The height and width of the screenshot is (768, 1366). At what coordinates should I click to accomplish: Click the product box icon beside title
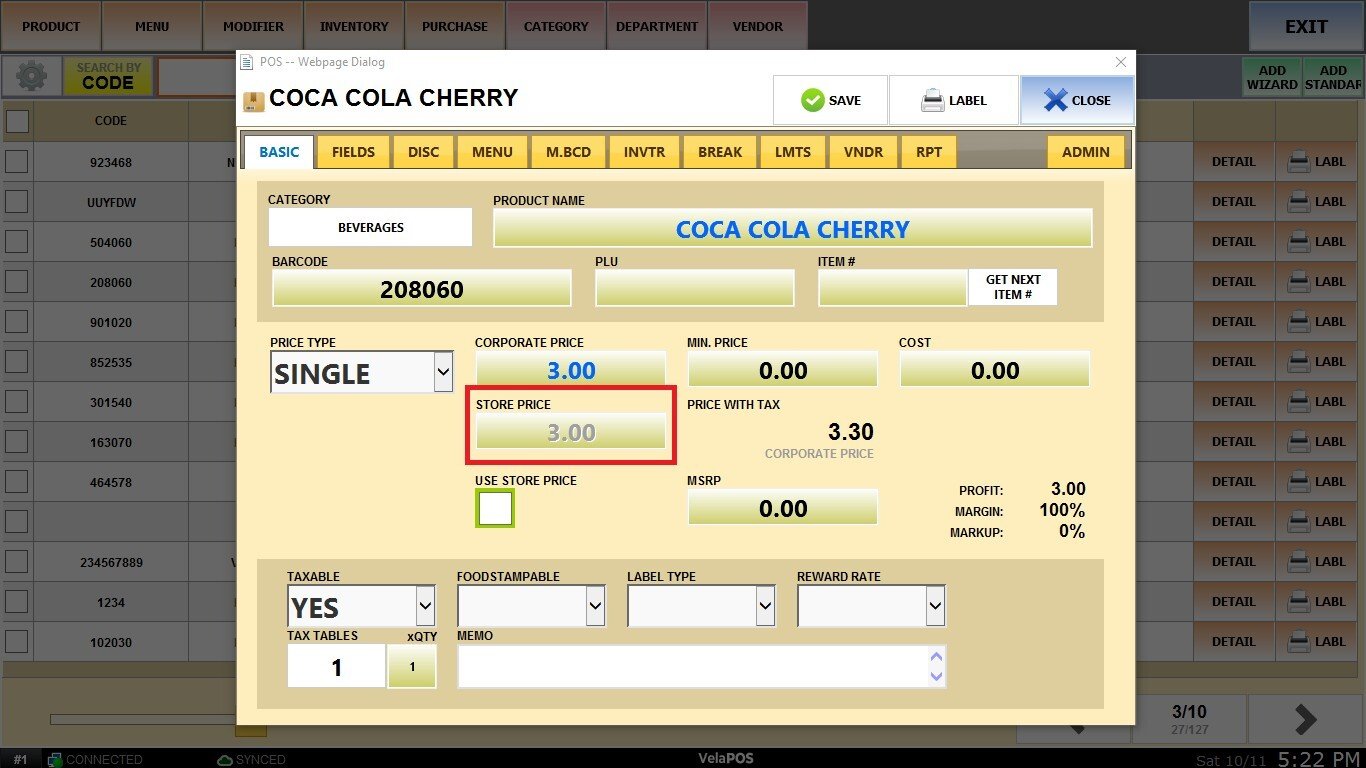point(254,101)
